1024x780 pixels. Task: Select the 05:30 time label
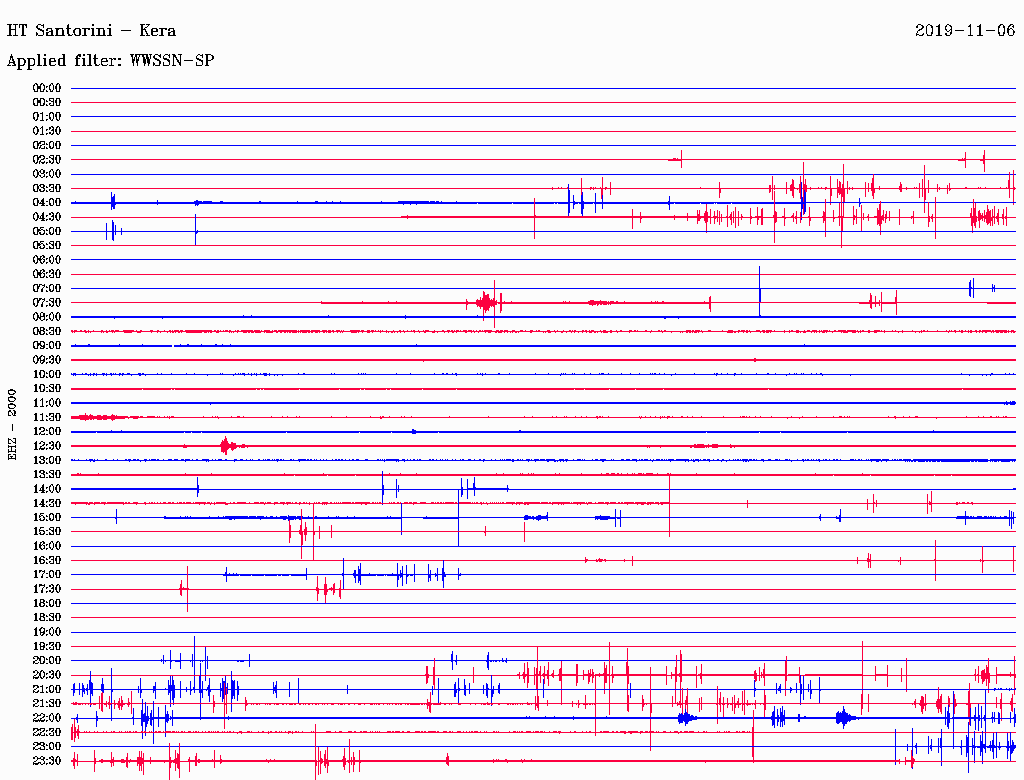pyautogui.click(x=47, y=246)
